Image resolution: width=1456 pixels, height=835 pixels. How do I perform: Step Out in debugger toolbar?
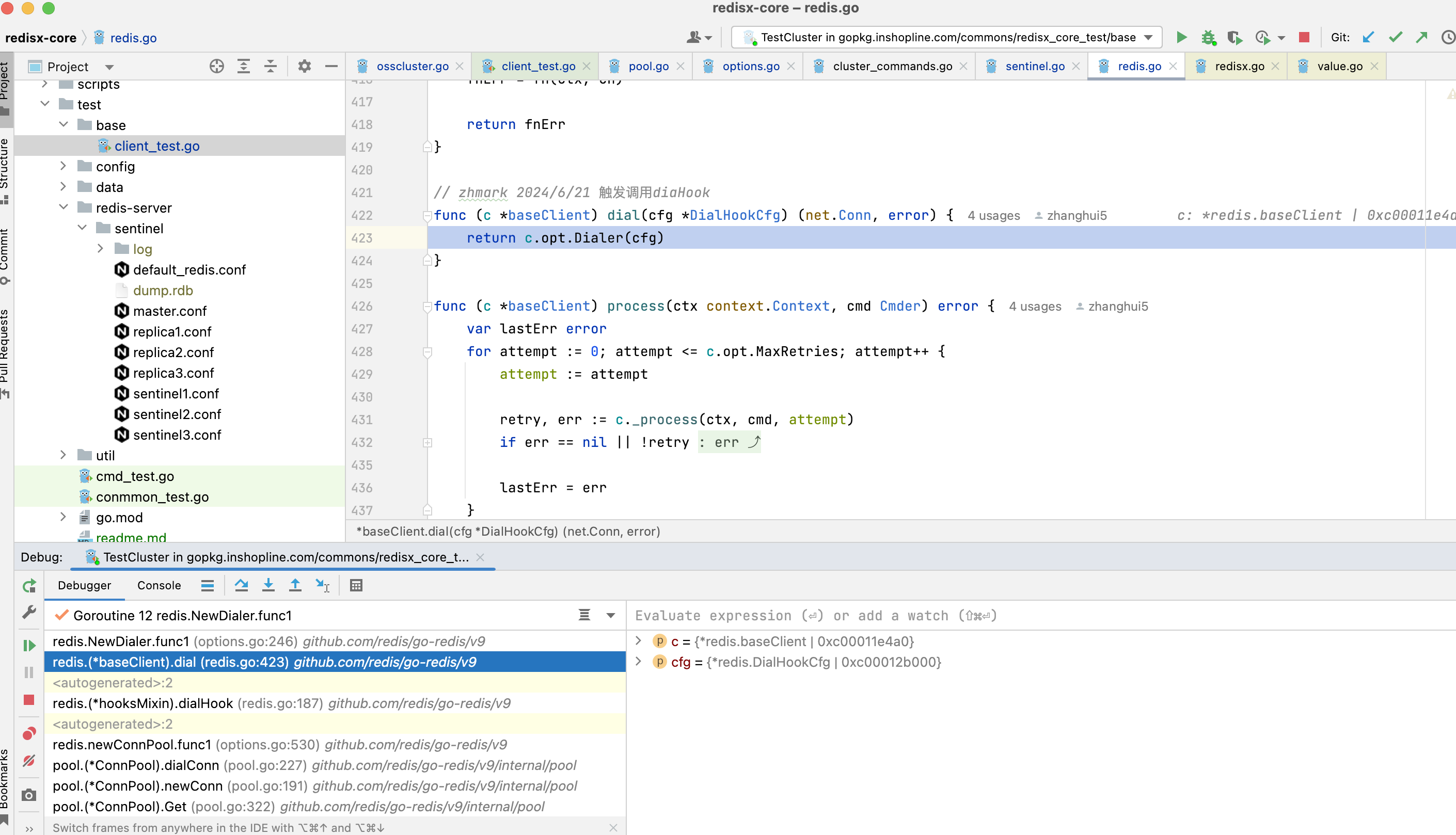coord(295,586)
